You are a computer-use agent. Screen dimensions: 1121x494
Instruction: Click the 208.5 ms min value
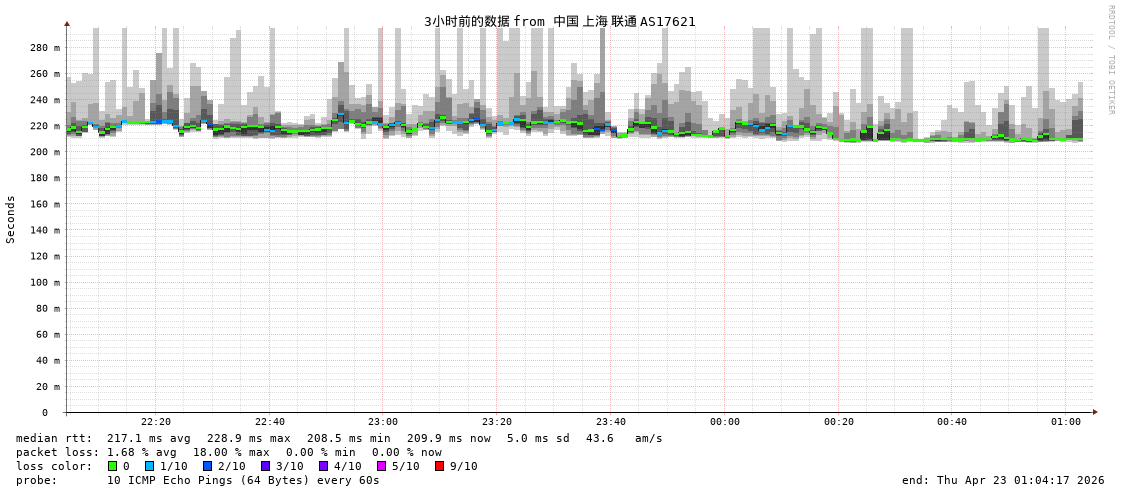pos(349,438)
